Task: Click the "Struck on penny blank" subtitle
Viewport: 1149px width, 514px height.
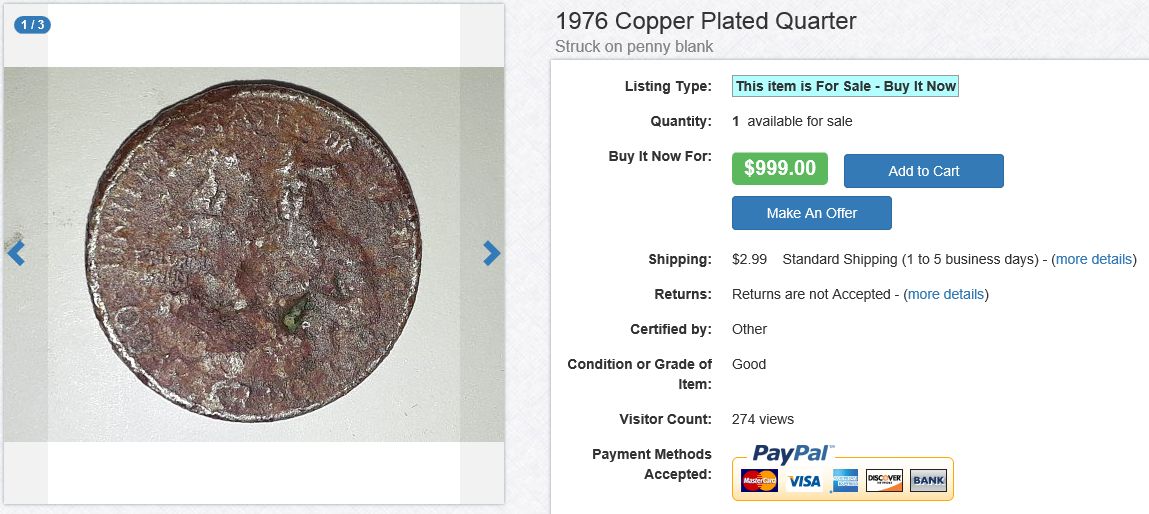Action: pos(634,47)
